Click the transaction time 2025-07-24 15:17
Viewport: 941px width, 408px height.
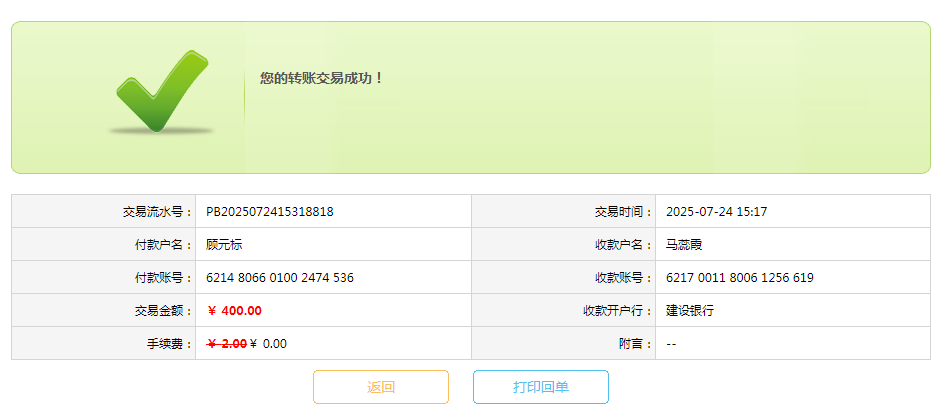click(716, 212)
